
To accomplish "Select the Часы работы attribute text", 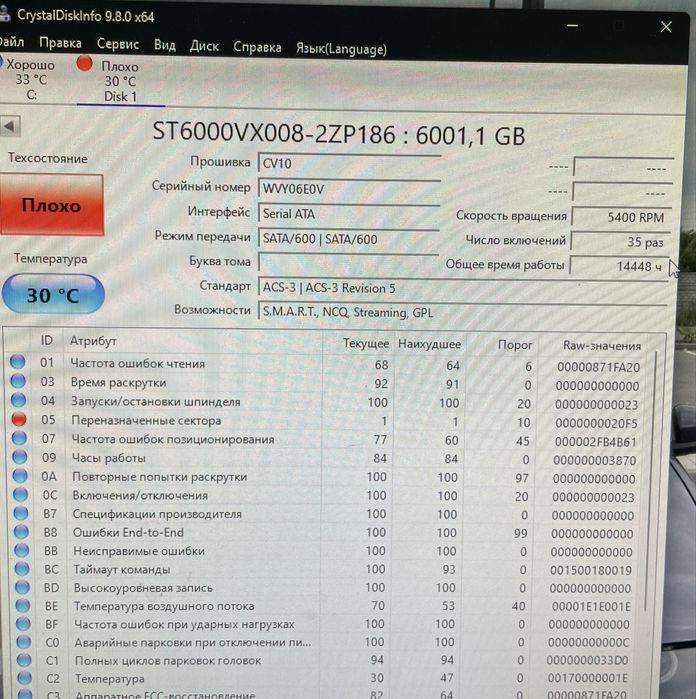I will [109, 458].
